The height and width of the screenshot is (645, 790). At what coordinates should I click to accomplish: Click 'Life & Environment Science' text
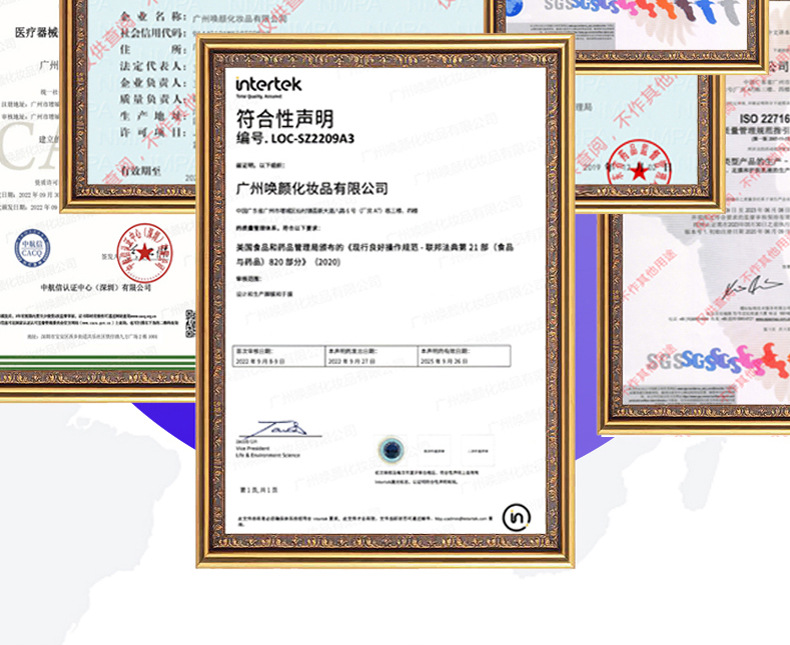[268, 455]
